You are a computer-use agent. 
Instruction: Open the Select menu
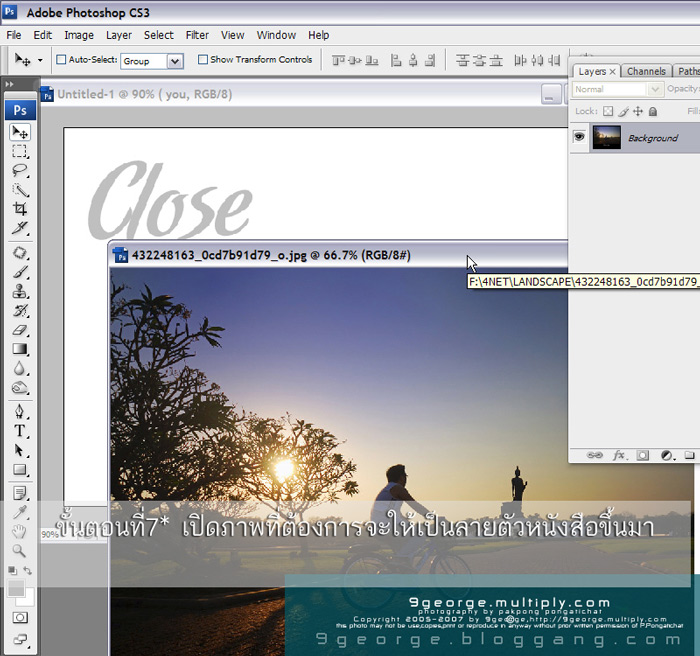[158, 35]
